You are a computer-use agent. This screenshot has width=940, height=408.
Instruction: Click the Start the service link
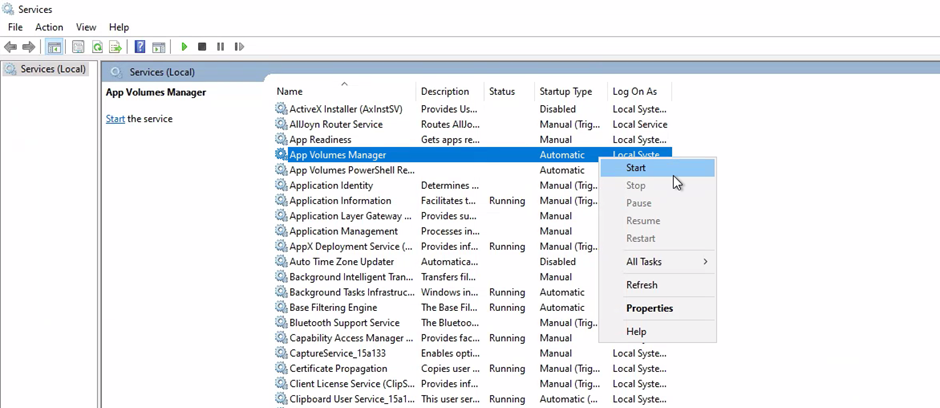point(115,119)
